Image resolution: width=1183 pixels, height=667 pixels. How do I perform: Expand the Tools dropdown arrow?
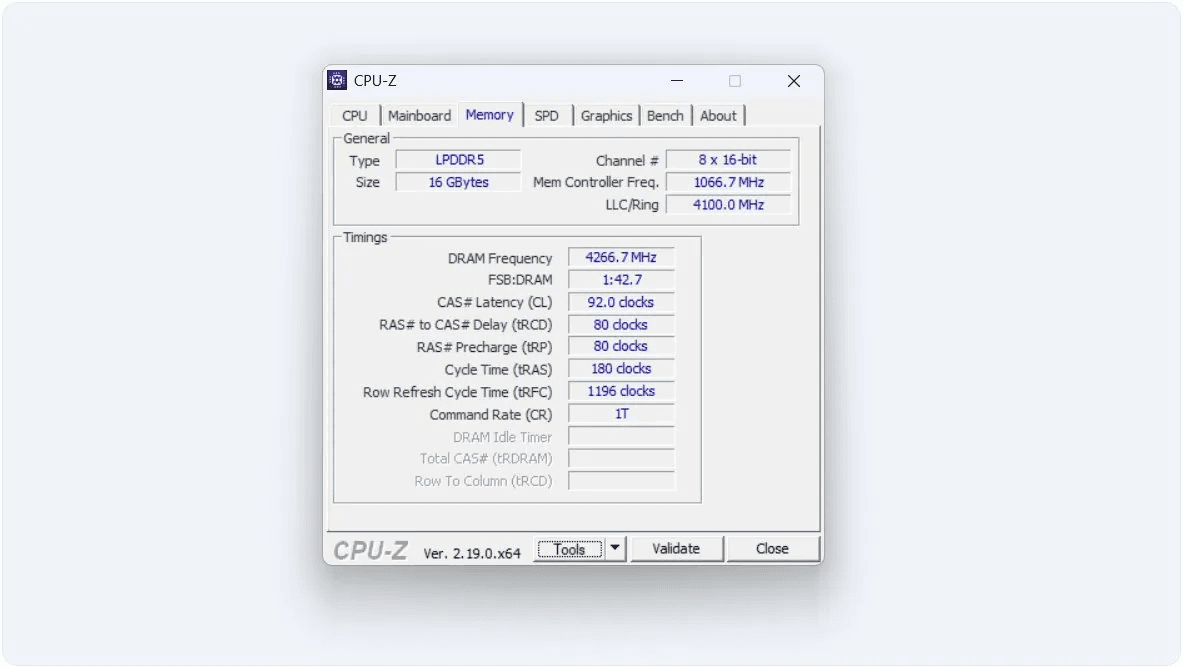[615, 549]
